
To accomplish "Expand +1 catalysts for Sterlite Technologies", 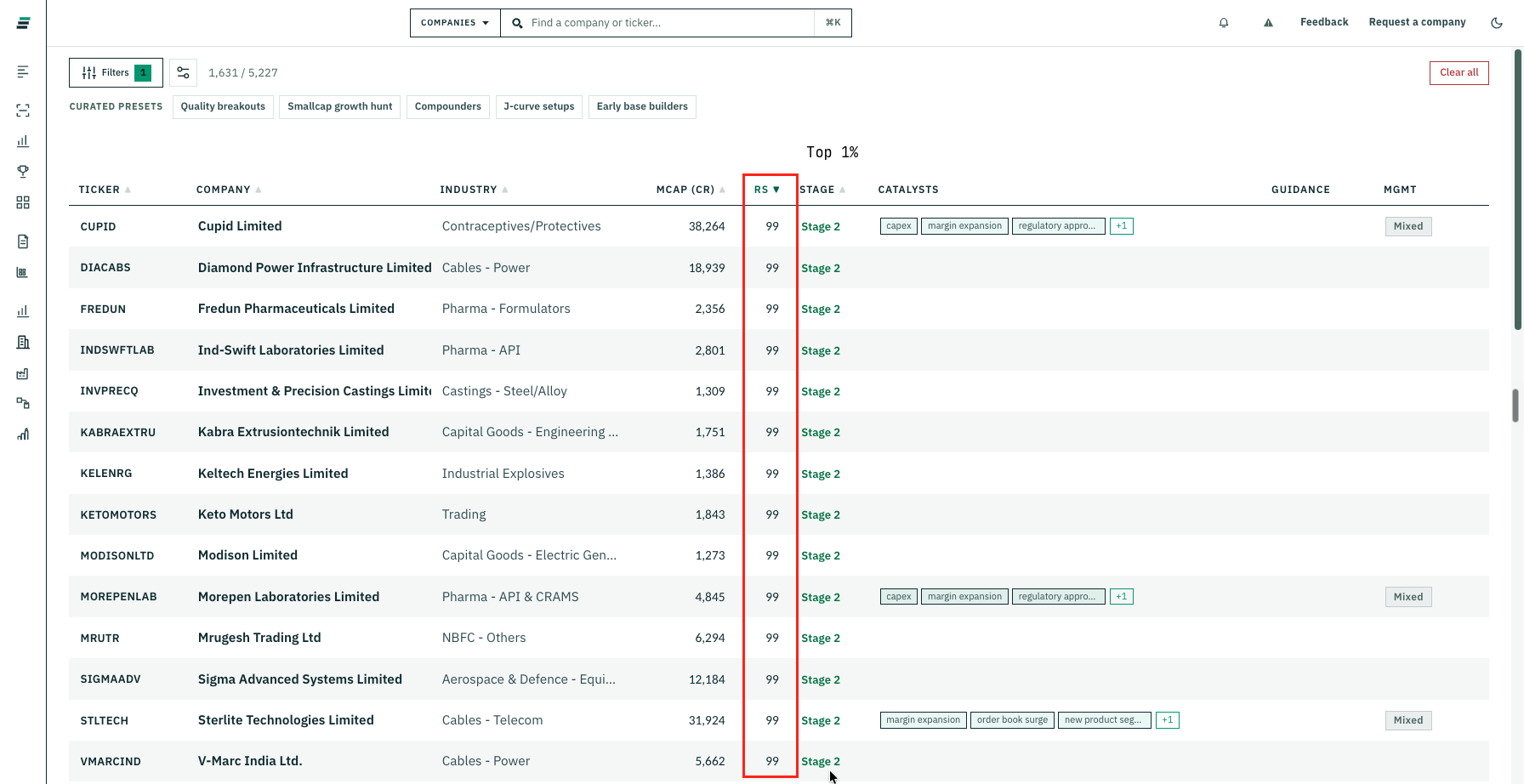I will (x=1168, y=720).
